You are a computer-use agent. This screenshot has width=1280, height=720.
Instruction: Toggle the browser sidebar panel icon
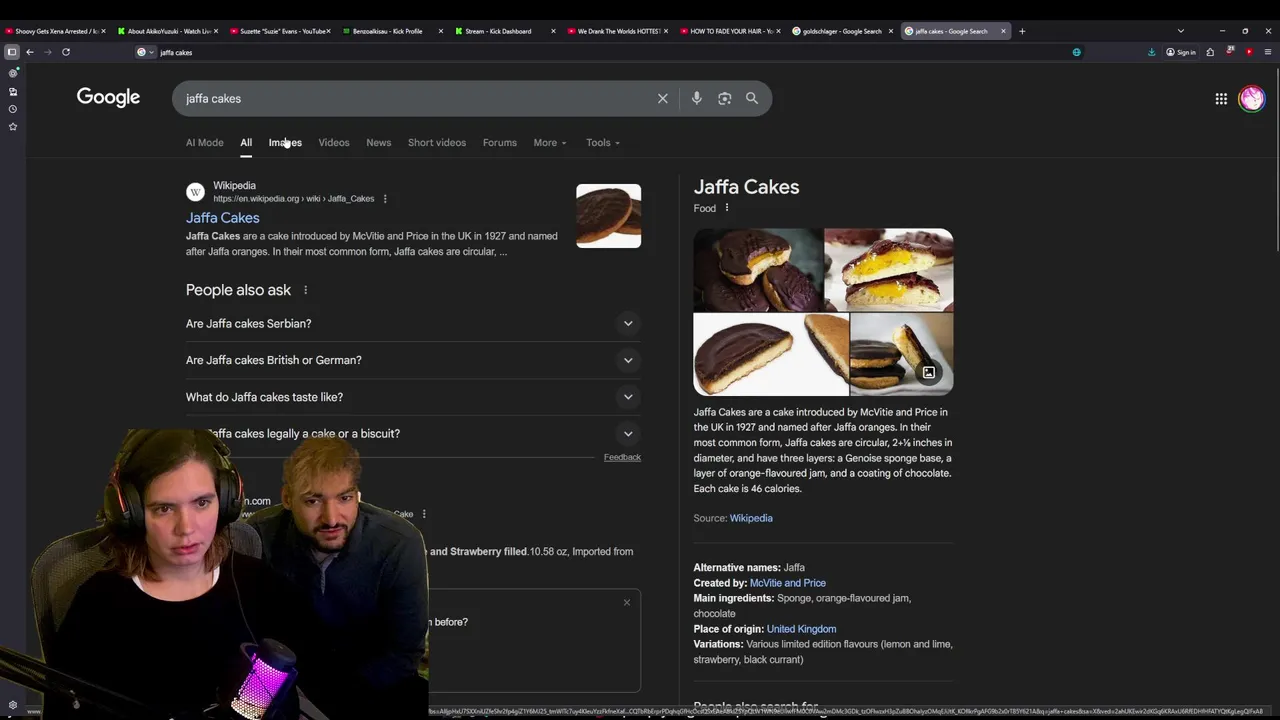(12, 52)
